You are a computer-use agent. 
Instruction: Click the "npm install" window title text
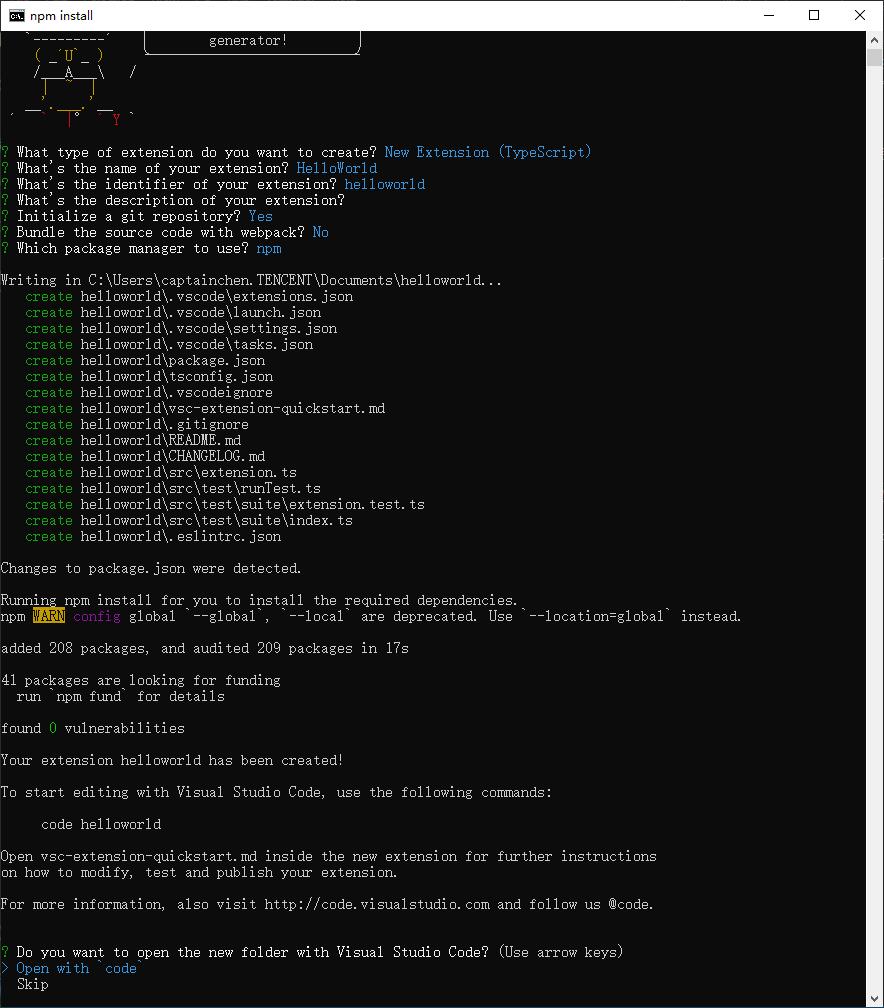(61, 15)
